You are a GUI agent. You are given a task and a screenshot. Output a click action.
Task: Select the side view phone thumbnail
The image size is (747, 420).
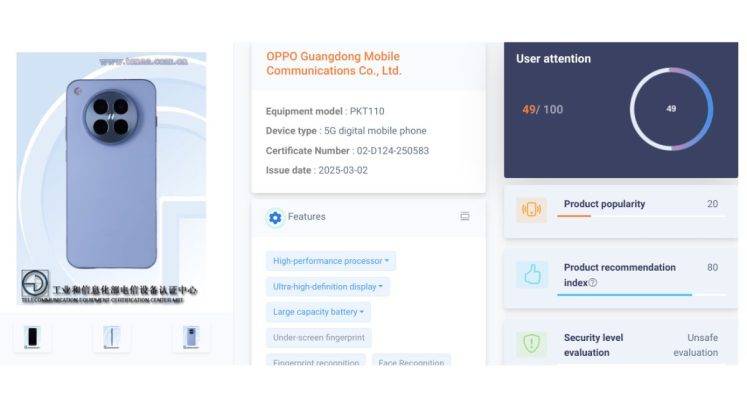(x=111, y=337)
